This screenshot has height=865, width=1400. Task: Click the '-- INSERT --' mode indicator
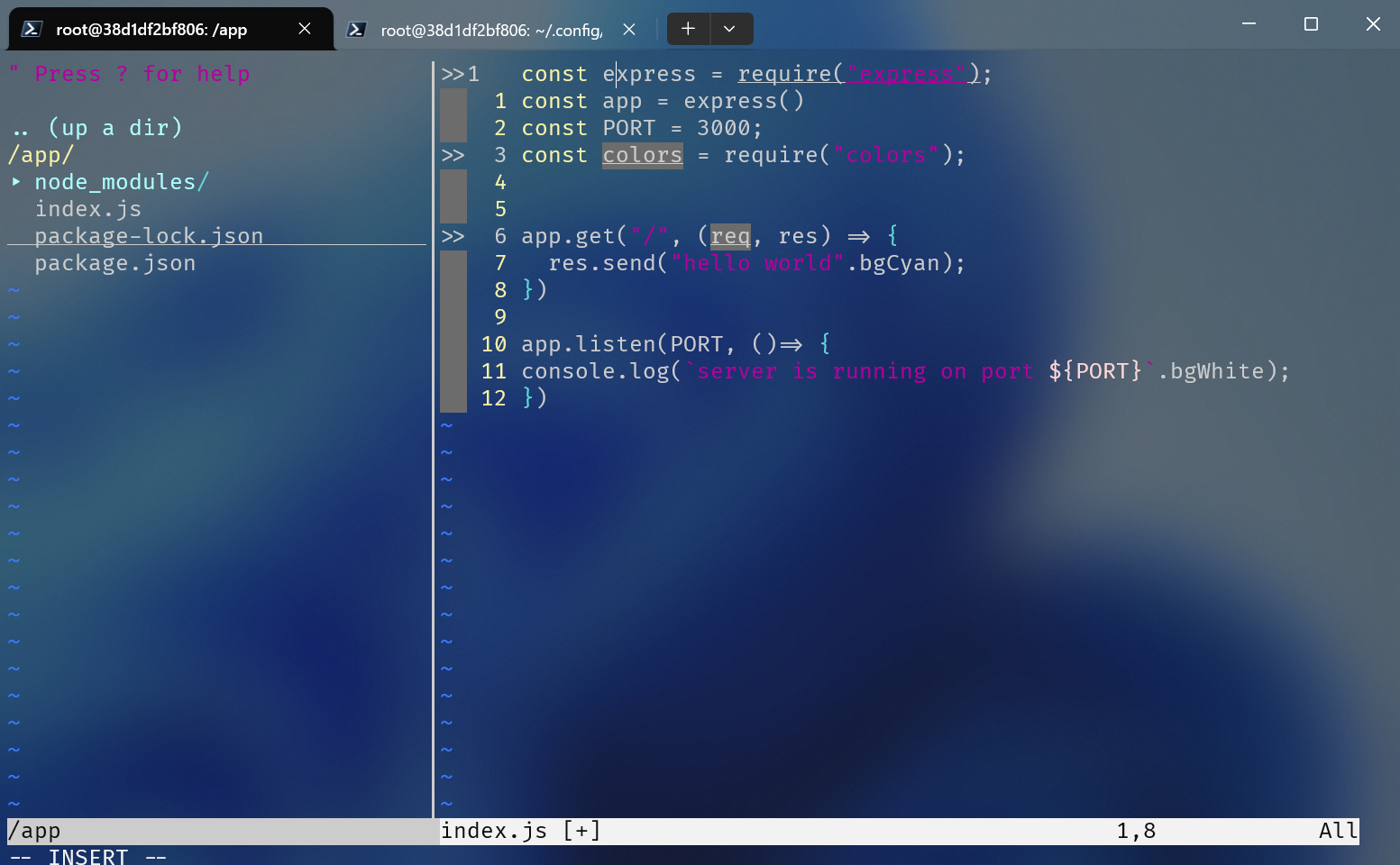click(x=88, y=856)
